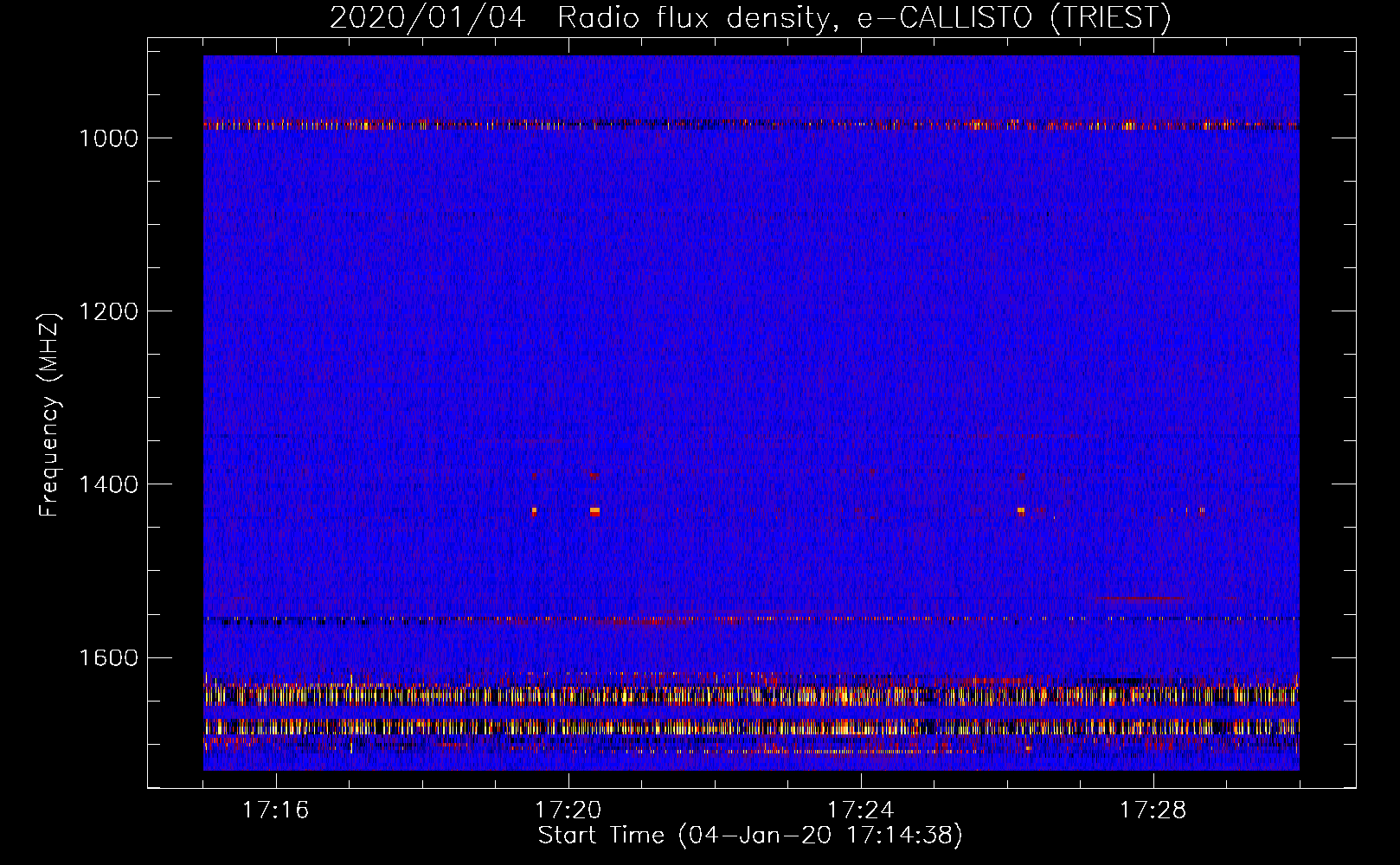Click the 17:24 time tick label
Screen dimensions: 1400x865
tap(860, 811)
